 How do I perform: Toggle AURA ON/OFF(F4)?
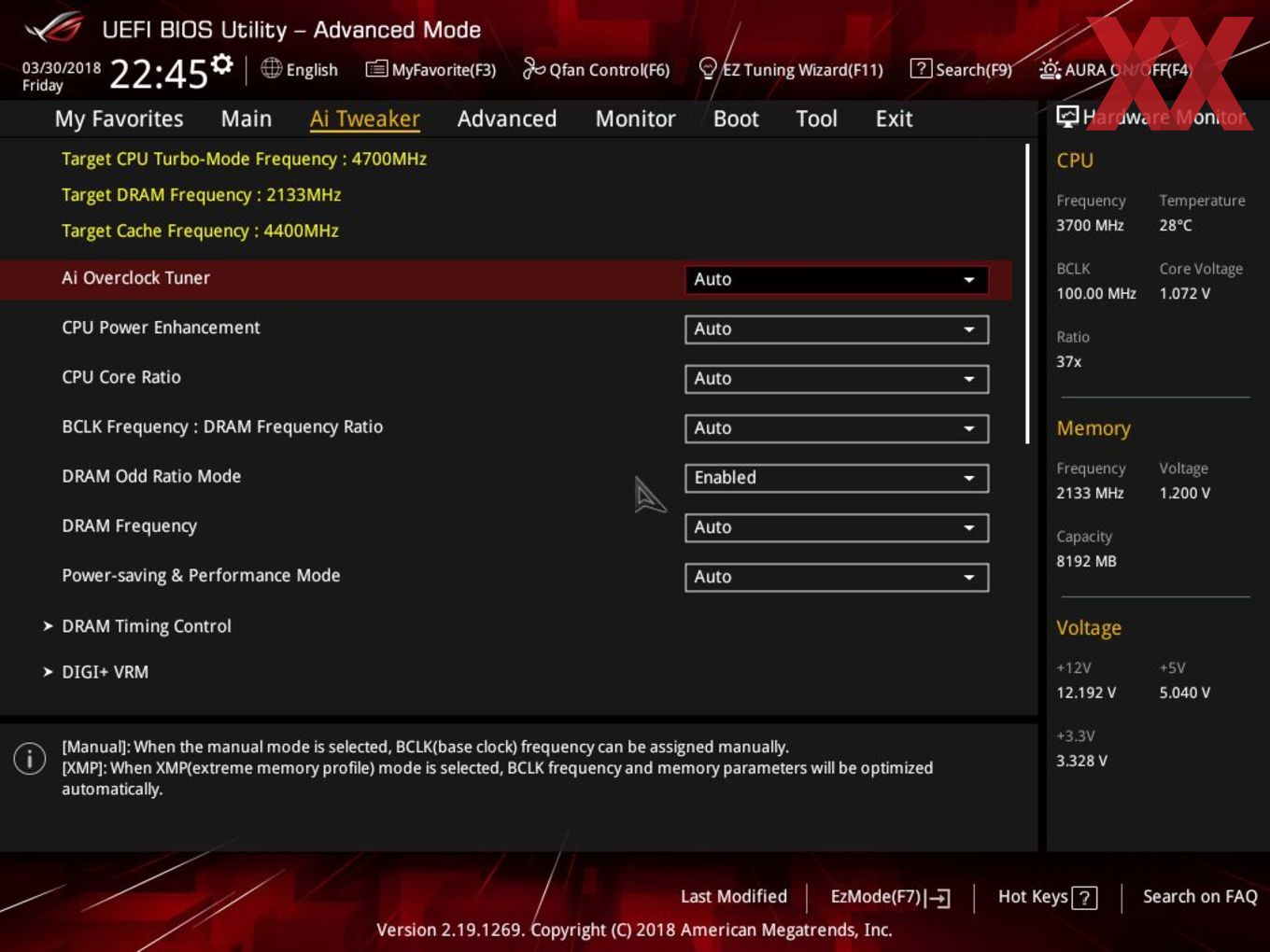[x=1128, y=70]
